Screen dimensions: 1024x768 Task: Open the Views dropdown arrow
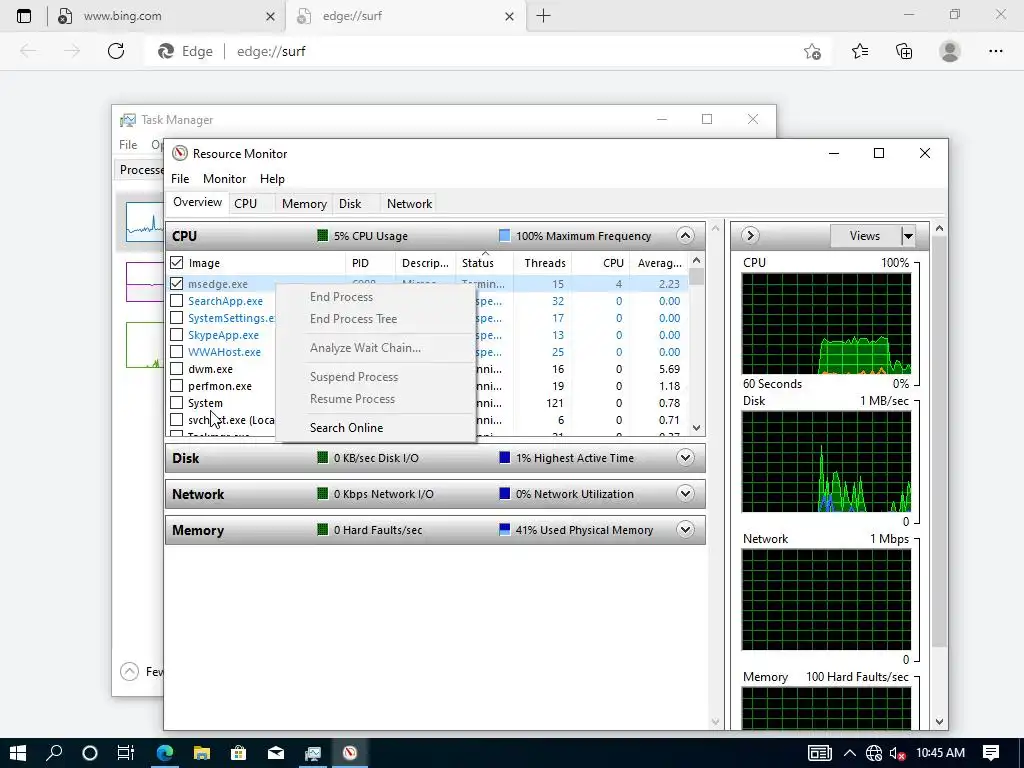[x=908, y=236]
